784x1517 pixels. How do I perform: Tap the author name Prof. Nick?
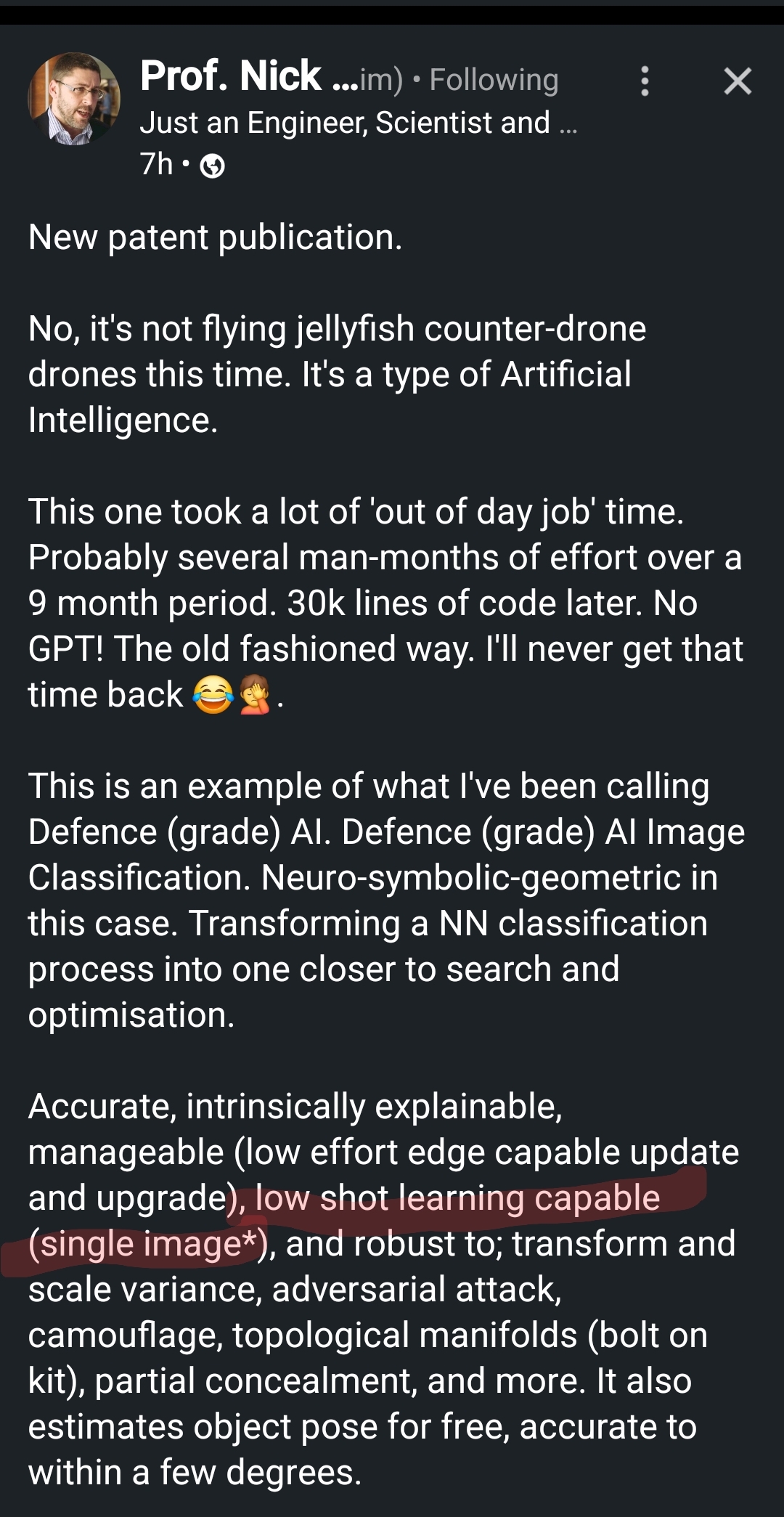(231, 76)
